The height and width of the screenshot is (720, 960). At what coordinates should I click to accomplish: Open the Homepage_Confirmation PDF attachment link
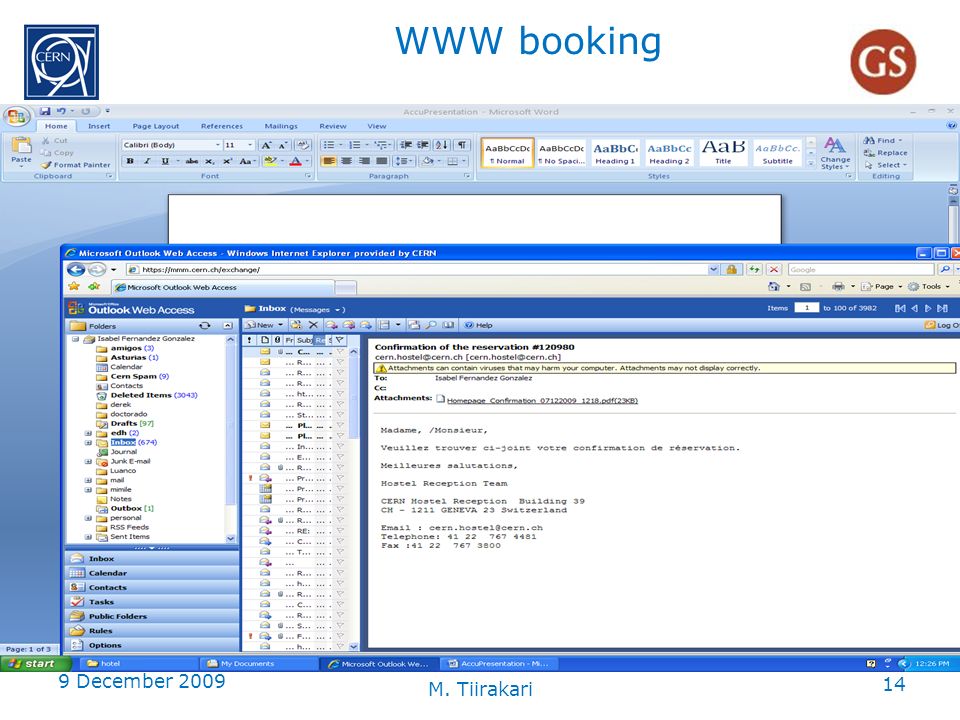542,401
